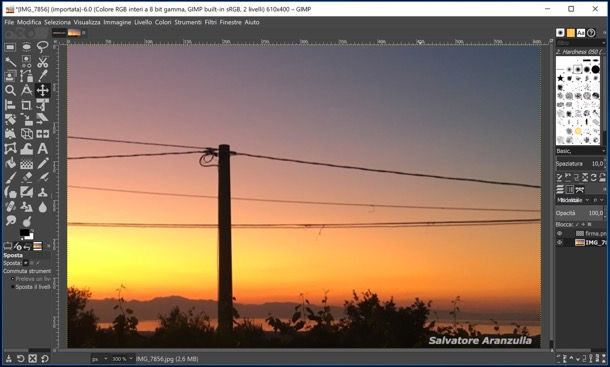Viewport: 610px width, 367px height.
Task: Toggle lock alpha channel next to Blocca
Action: [x=589, y=225]
